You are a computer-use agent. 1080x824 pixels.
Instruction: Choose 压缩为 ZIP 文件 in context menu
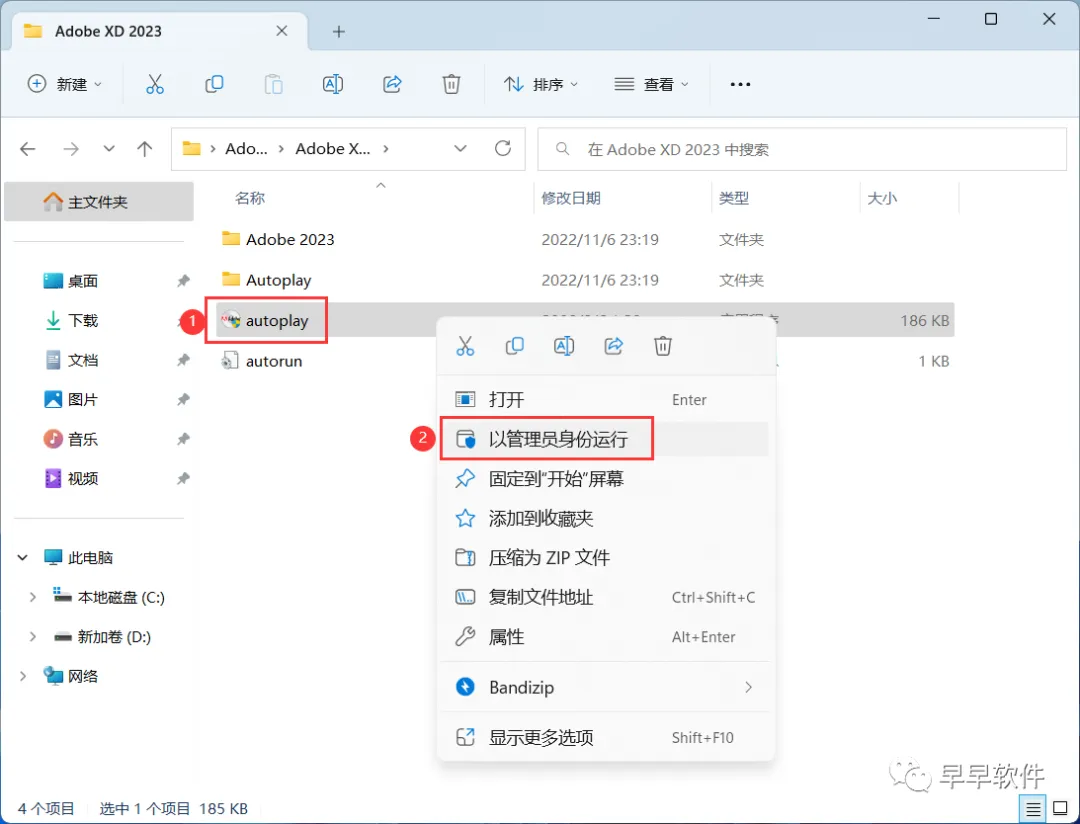coord(604,557)
